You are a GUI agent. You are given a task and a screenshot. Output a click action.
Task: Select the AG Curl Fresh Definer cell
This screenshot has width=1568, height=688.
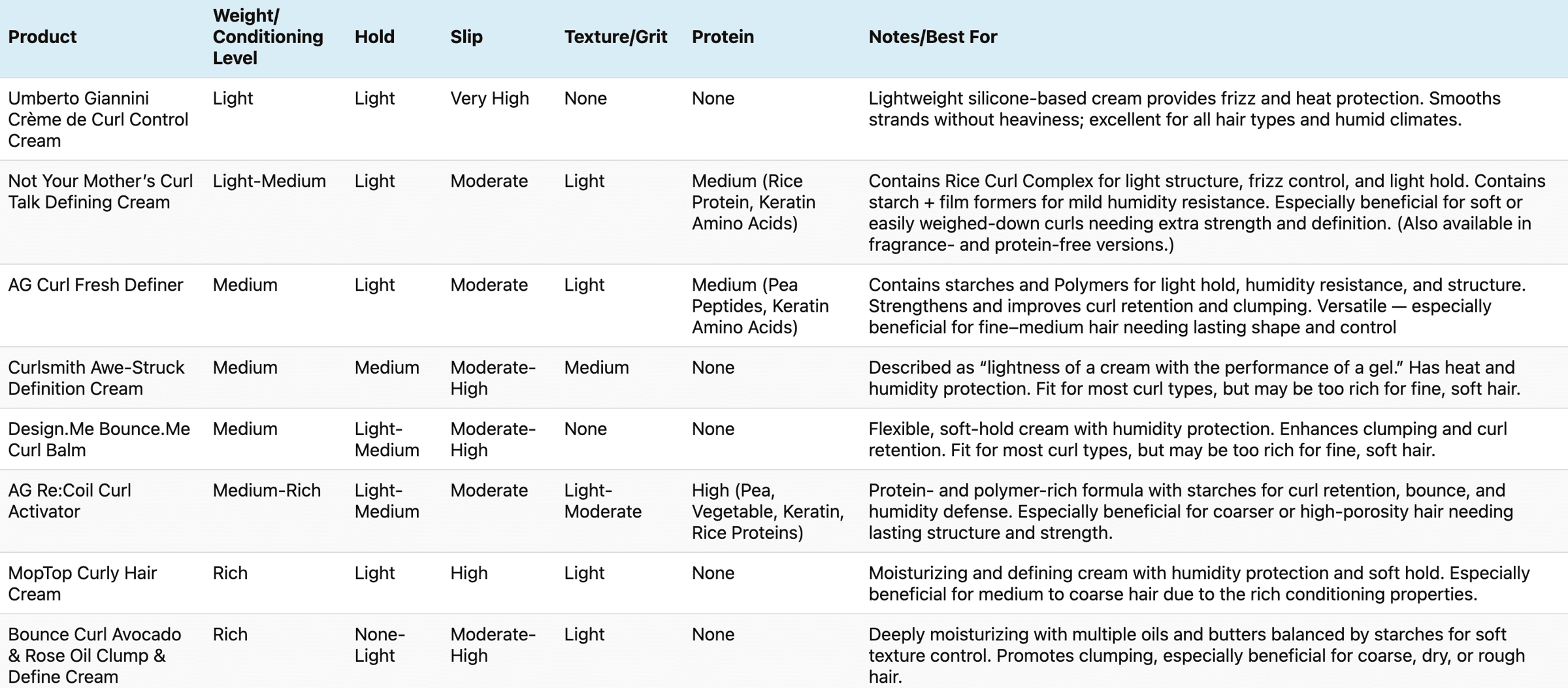(95, 285)
